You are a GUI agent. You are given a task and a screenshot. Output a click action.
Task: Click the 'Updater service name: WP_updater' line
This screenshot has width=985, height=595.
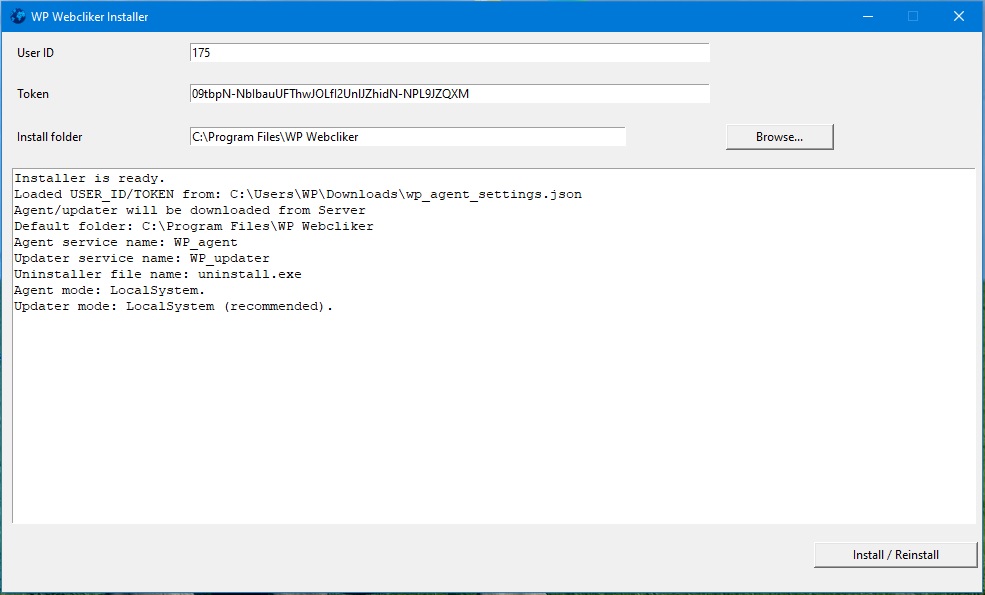(142, 258)
